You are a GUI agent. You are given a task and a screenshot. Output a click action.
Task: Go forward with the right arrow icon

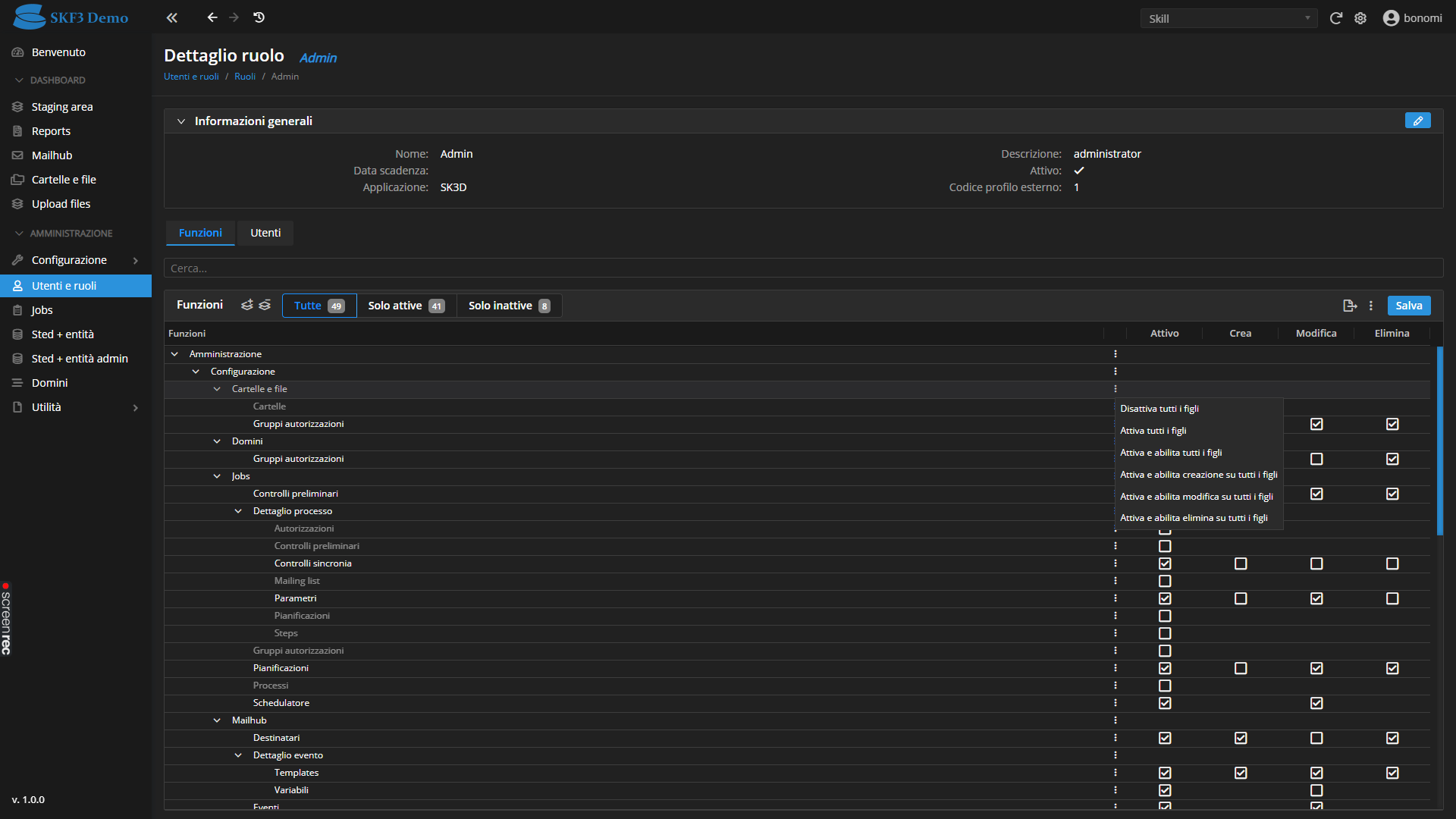(234, 17)
